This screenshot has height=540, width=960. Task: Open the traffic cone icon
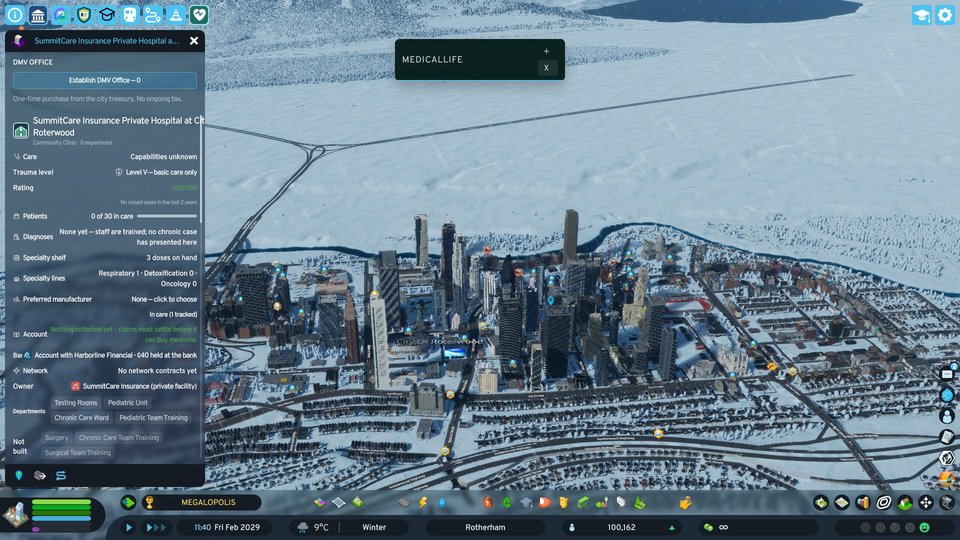[x=176, y=15]
